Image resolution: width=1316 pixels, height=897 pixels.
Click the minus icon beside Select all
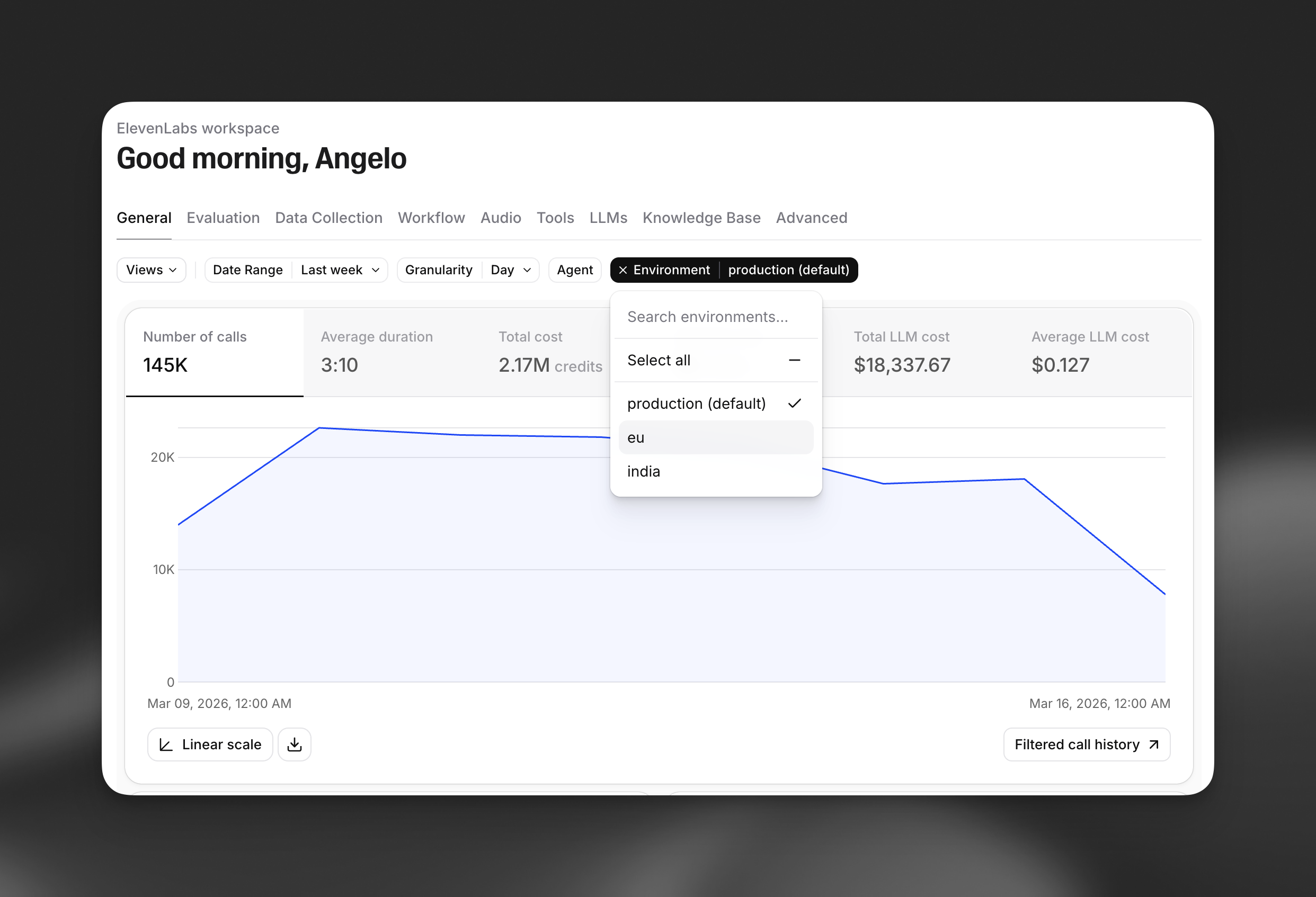point(795,360)
